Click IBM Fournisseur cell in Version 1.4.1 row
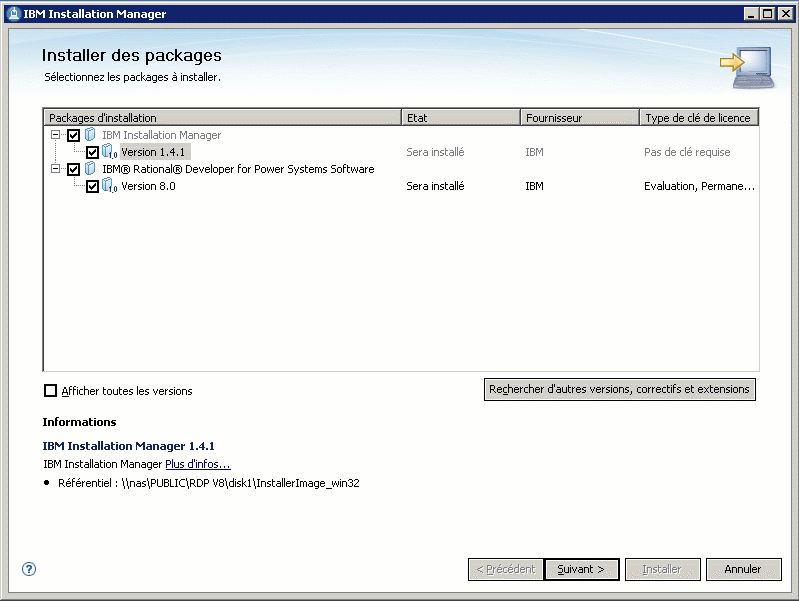Screen dimensions: 799x601 pyautogui.click(x=534, y=152)
